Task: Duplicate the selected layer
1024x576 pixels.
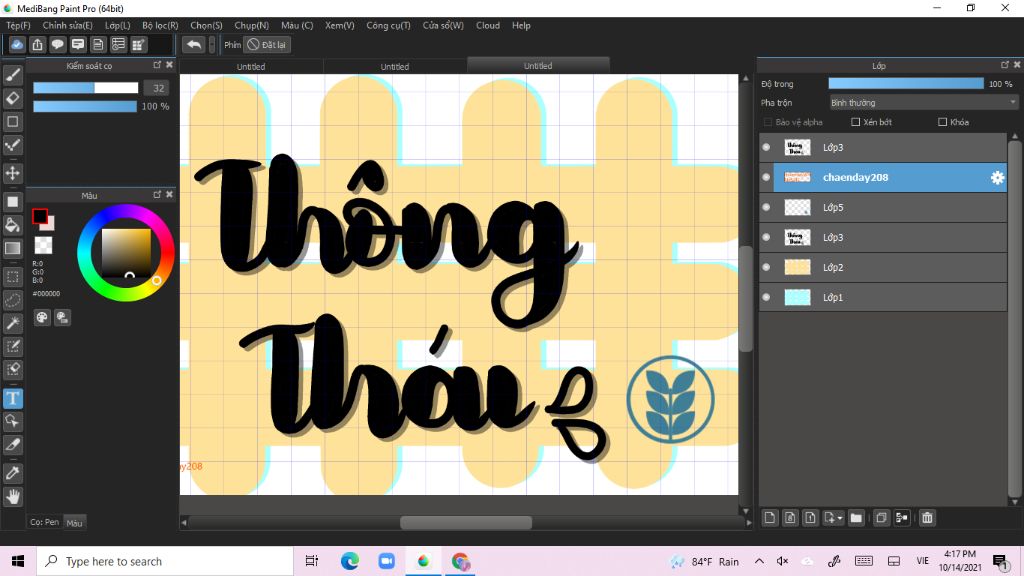Action: (881, 518)
